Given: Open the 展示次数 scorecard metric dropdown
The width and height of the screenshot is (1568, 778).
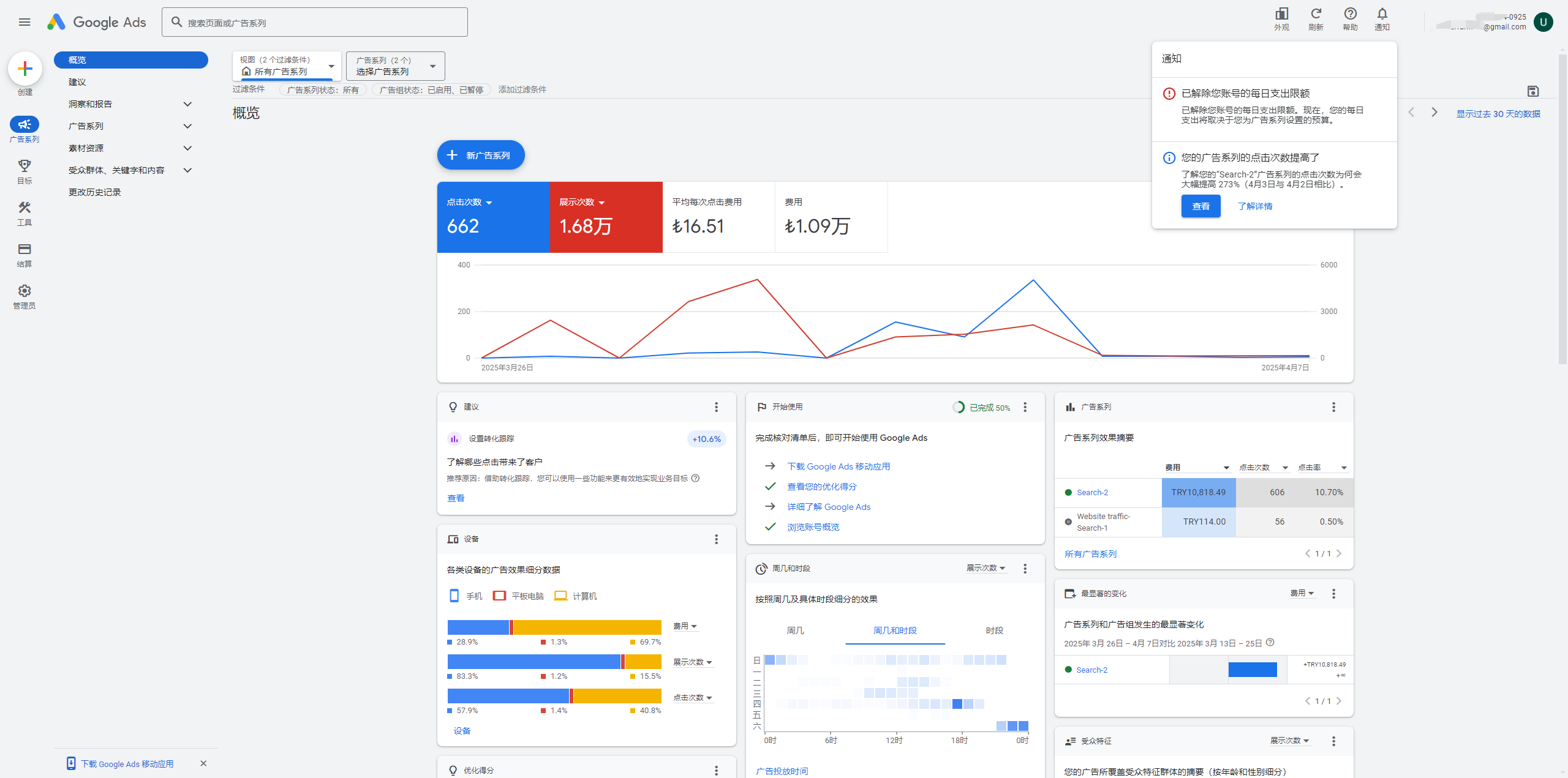Looking at the screenshot, I should [582, 202].
